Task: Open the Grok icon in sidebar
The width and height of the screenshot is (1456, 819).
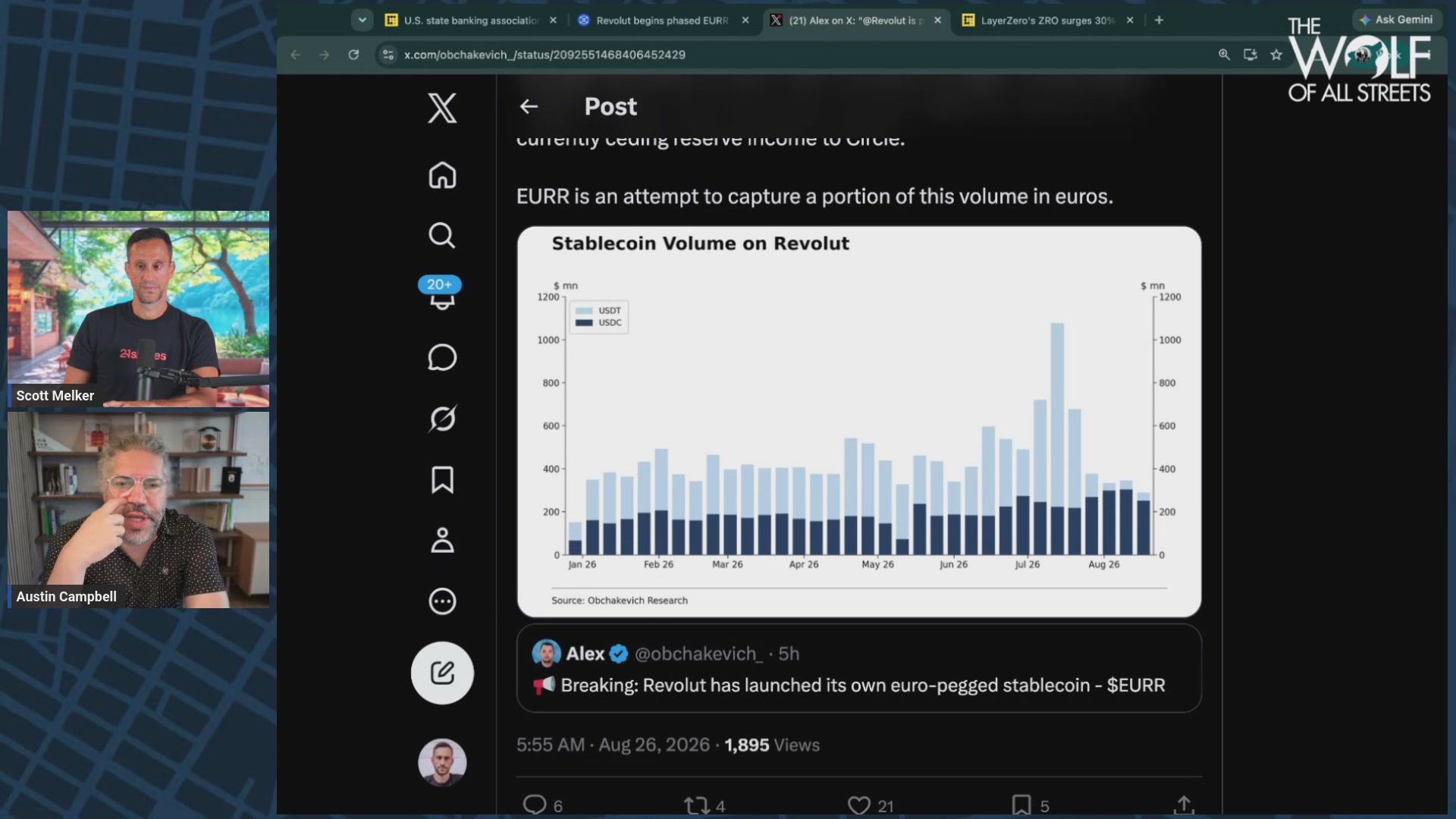Action: (442, 419)
